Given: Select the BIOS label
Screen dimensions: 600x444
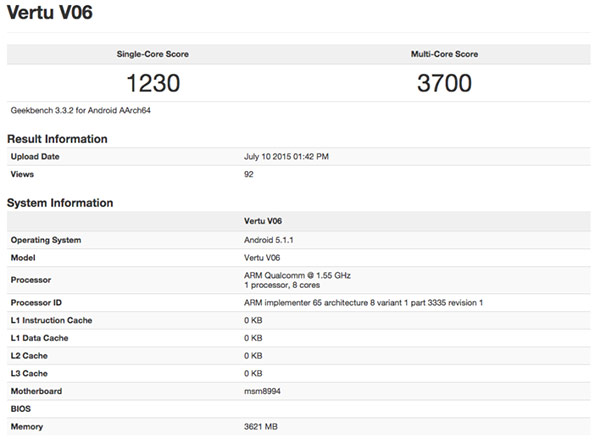Looking at the screenshot, I should click(21, 409).
